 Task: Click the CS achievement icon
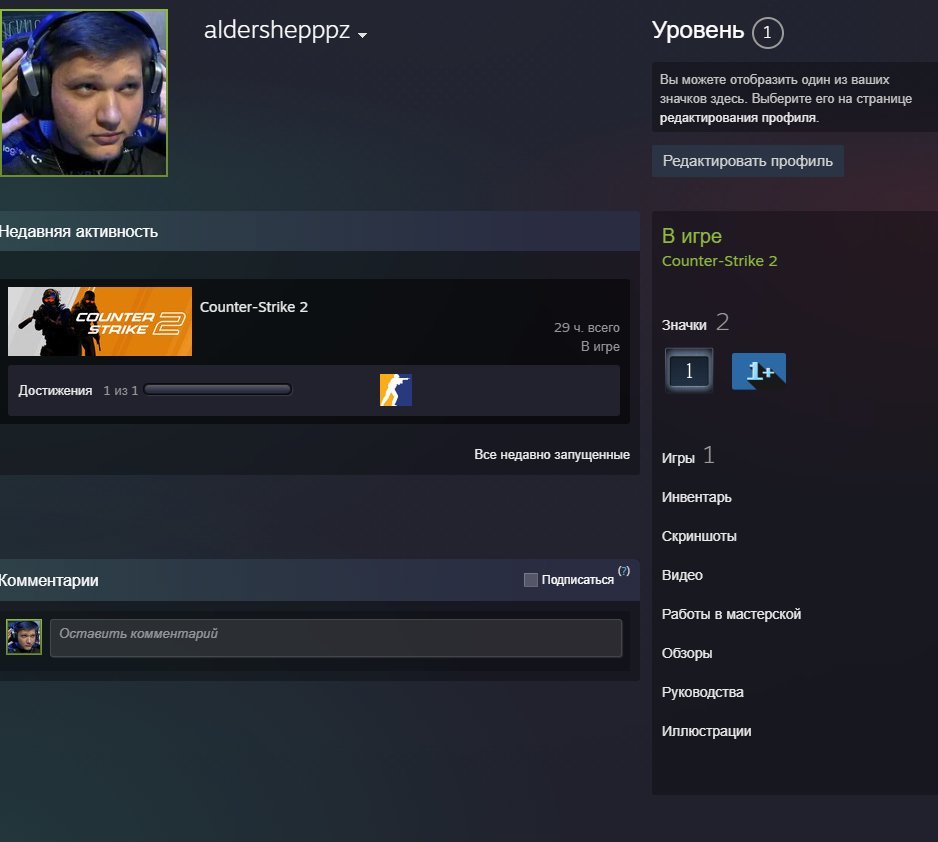395,390
